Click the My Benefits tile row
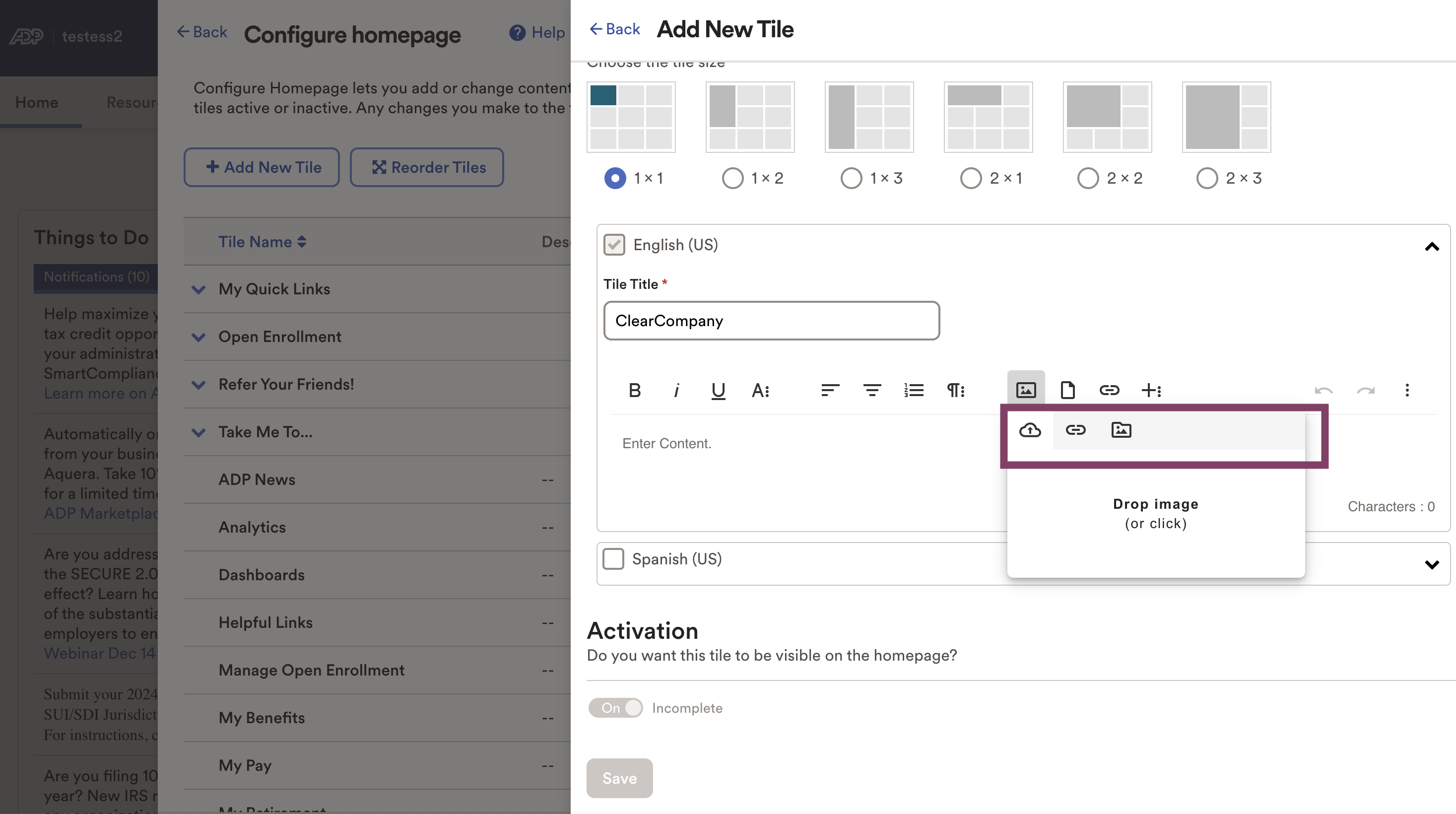Viewport: 1456px width, 814px height. coord(377,718)
